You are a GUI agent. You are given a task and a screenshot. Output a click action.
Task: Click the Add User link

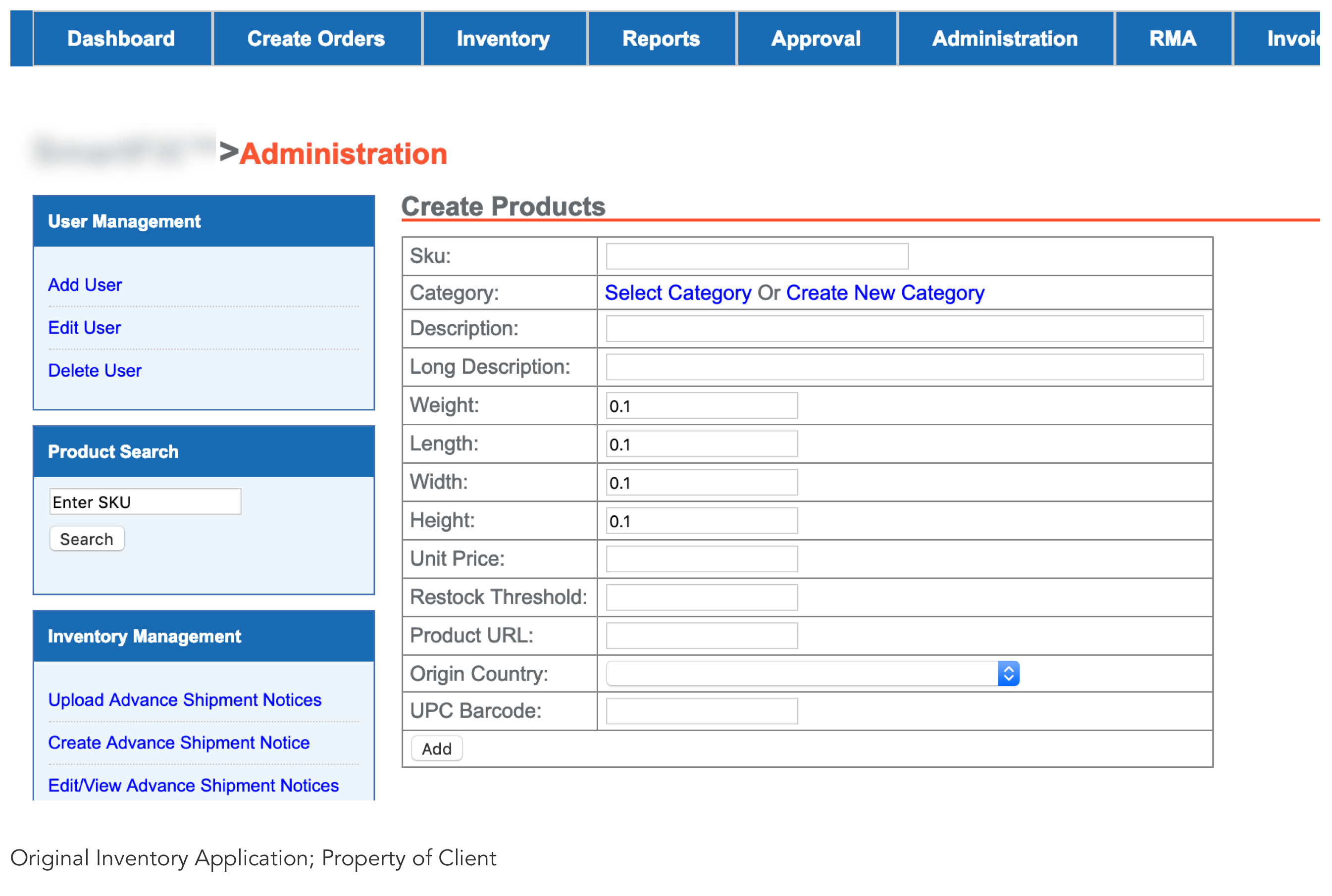click(85, 285)
